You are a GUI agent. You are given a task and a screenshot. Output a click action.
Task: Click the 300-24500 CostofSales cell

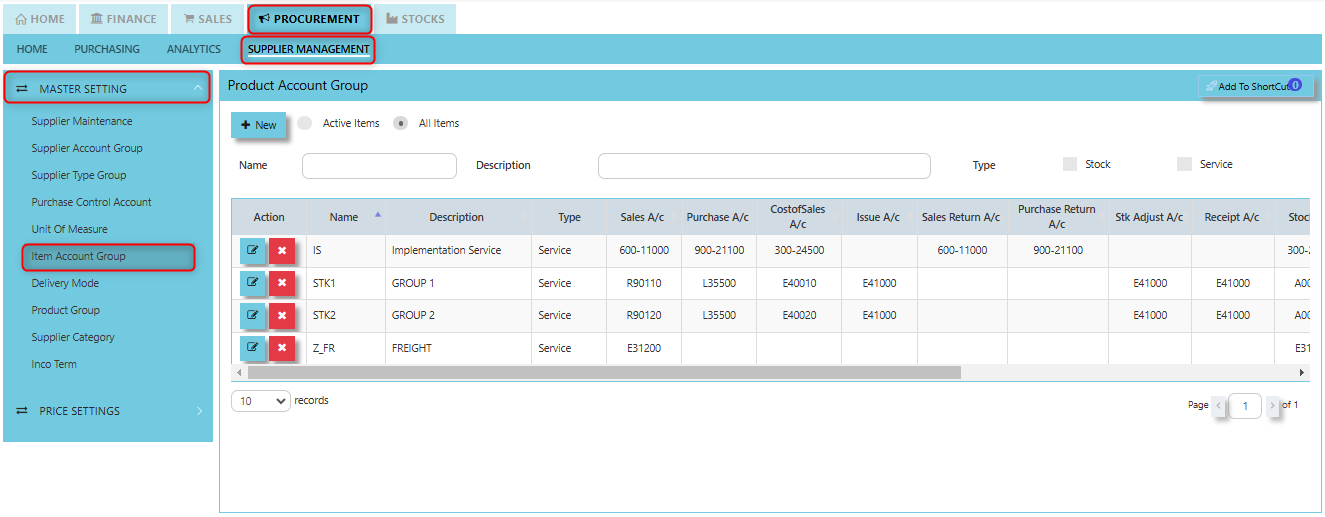(798, 250)
